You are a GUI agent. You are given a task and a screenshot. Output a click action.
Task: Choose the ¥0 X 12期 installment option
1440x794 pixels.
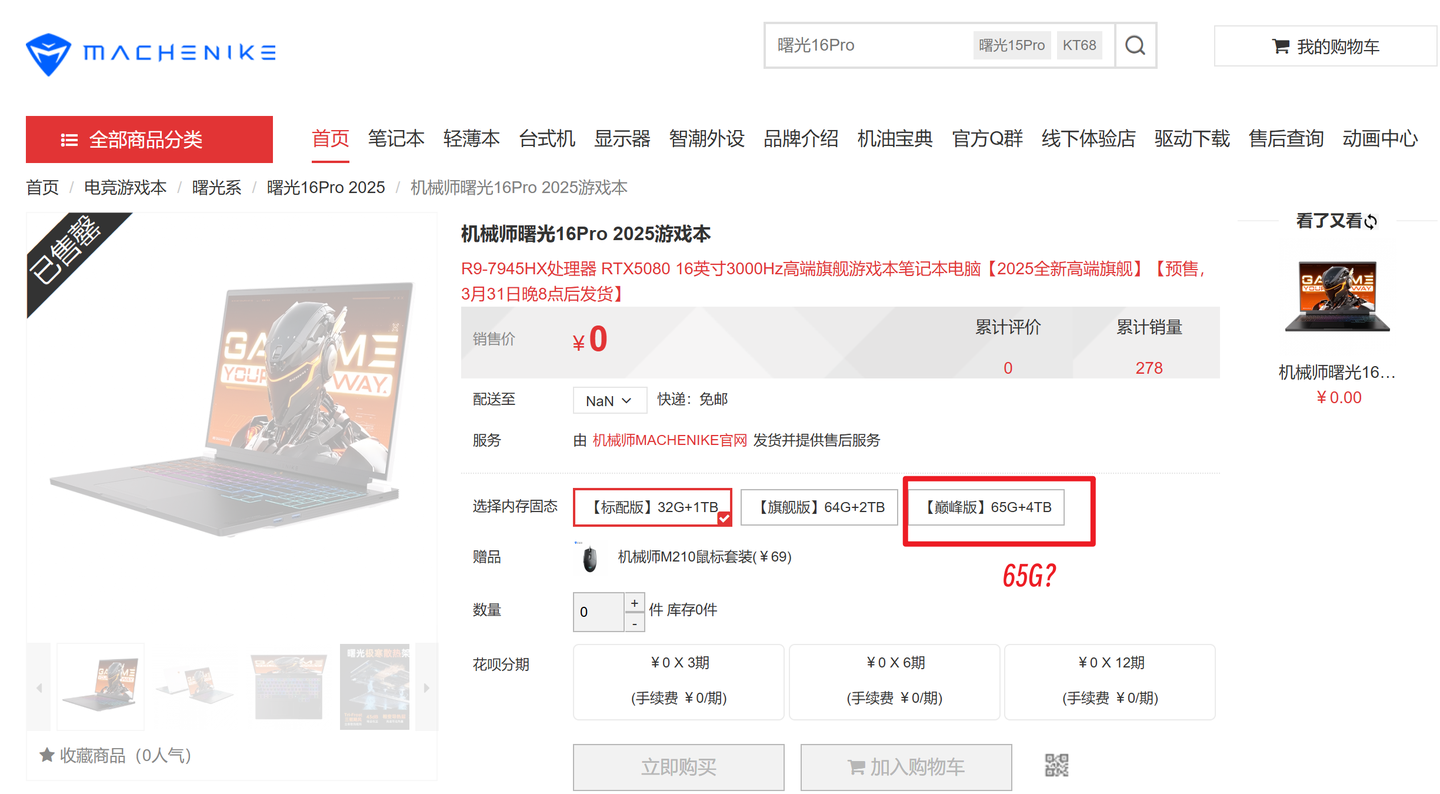(1110, 682)
